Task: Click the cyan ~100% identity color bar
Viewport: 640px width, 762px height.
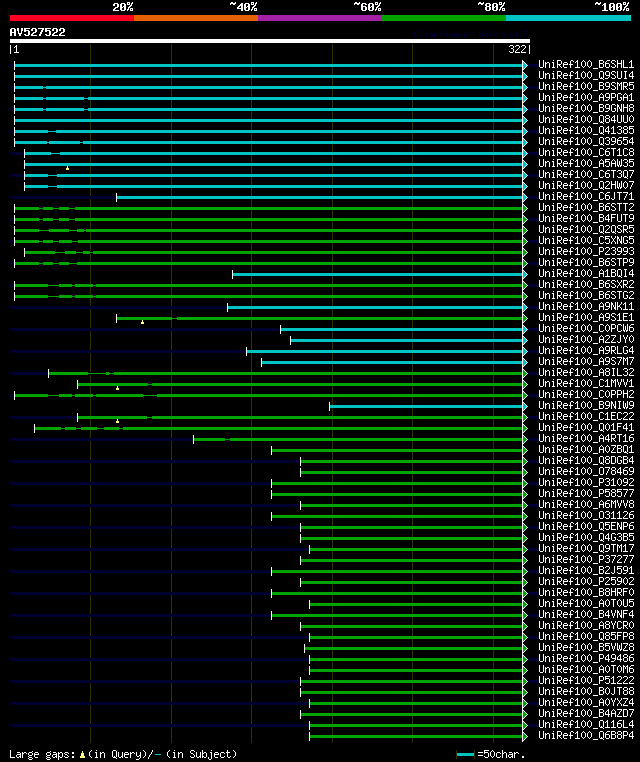Action: pos(568,18)
